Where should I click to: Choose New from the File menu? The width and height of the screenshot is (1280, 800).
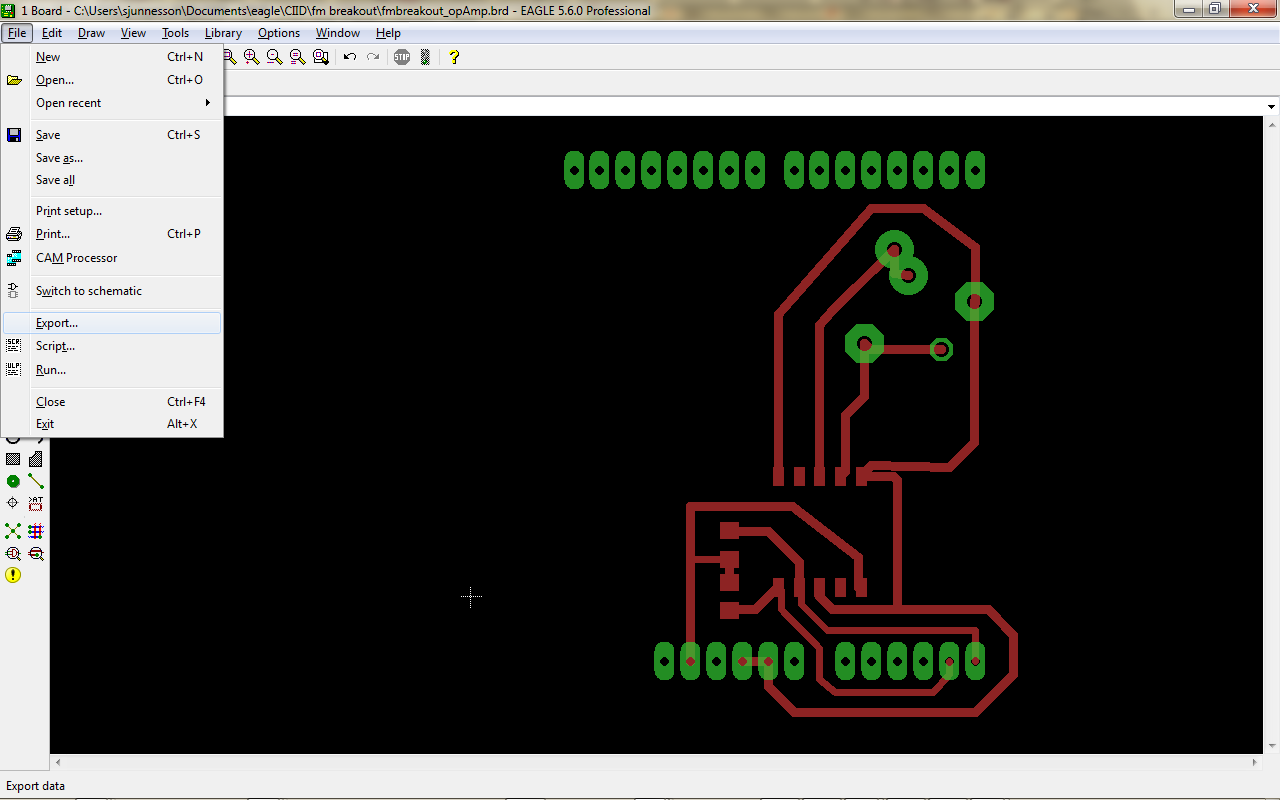[x=112, y=57]
